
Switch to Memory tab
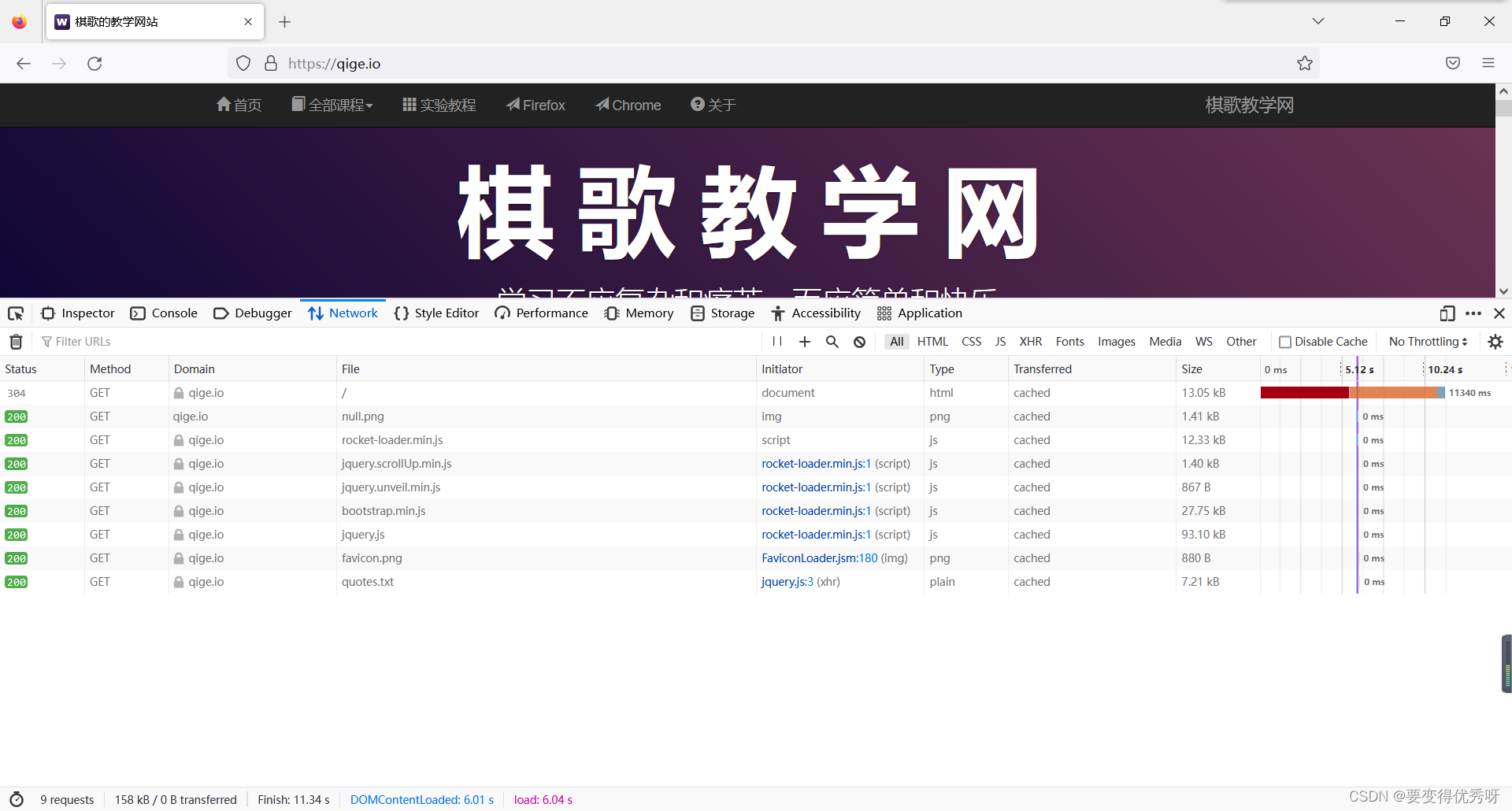(639, 313)
